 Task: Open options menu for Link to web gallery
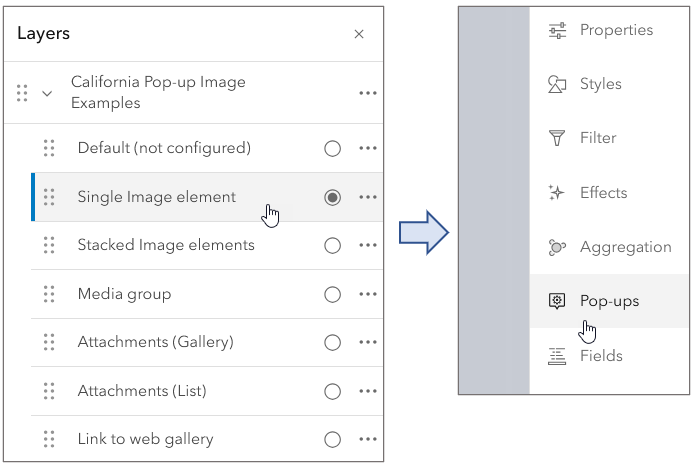[367, 440]
